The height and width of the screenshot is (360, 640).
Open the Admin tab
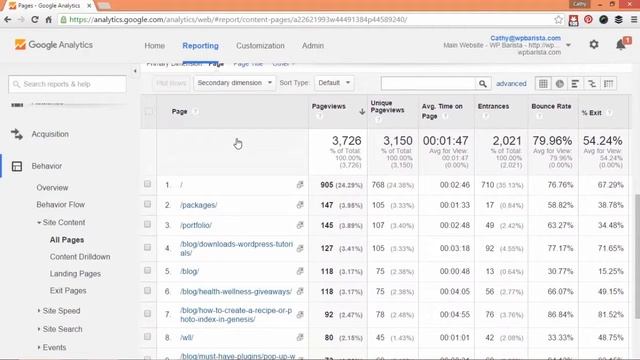(313, 46)
